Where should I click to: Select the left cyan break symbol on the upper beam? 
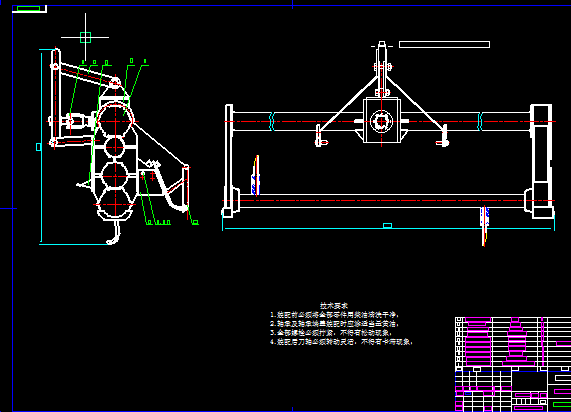coord(272,121)
